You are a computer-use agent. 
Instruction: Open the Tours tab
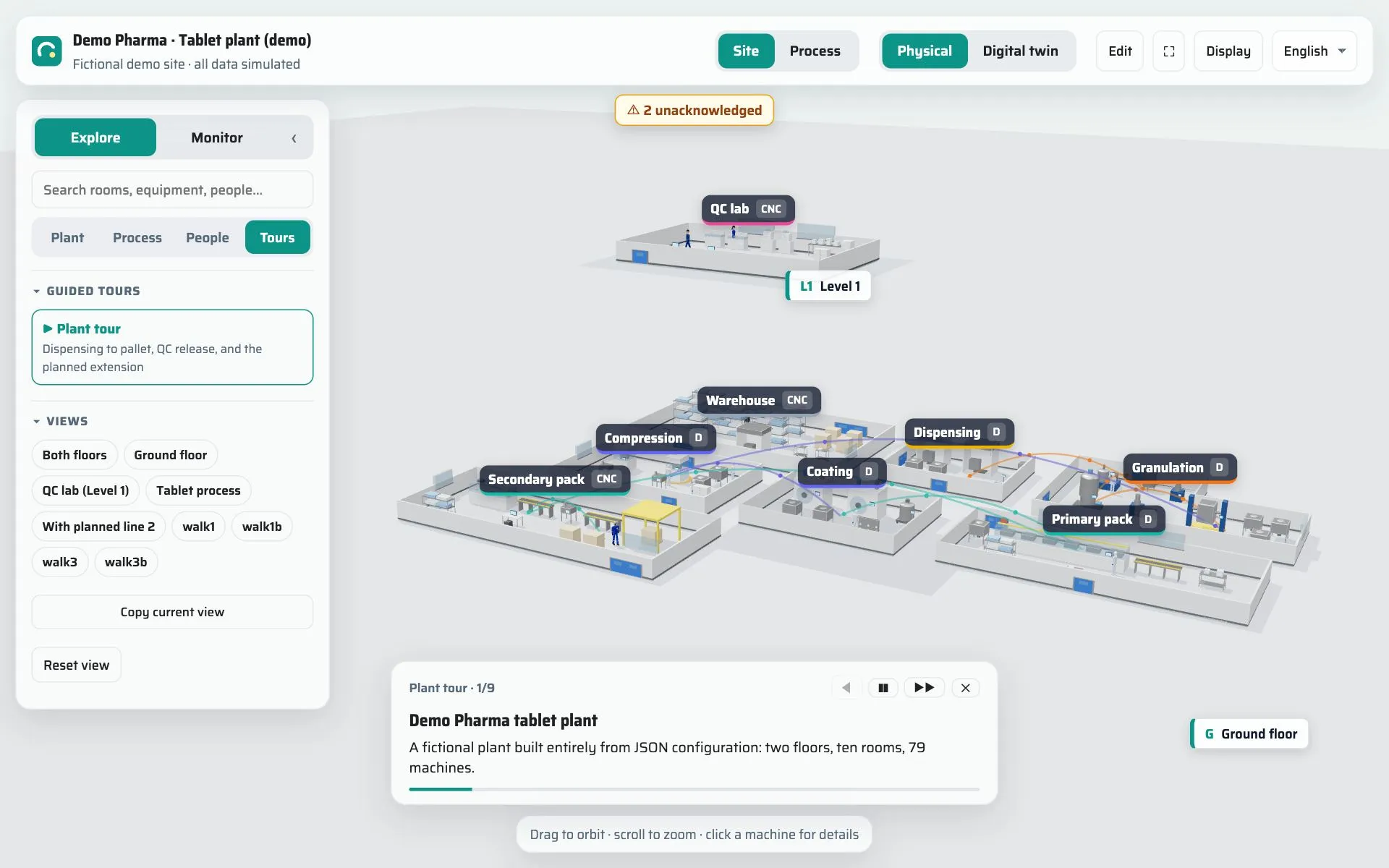click(277, 237)
